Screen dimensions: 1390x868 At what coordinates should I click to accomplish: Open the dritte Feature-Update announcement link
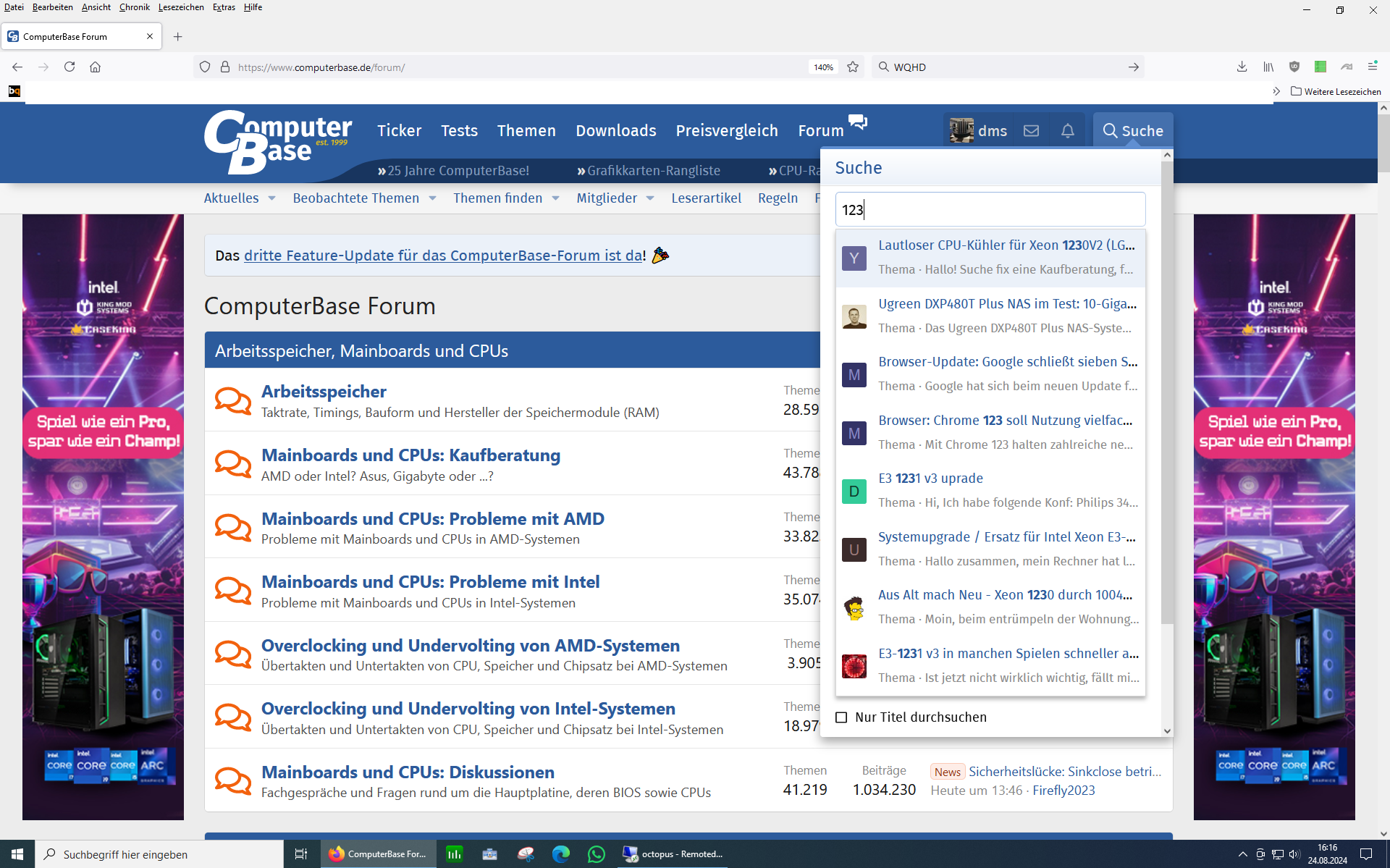click(x=443, y=256)
